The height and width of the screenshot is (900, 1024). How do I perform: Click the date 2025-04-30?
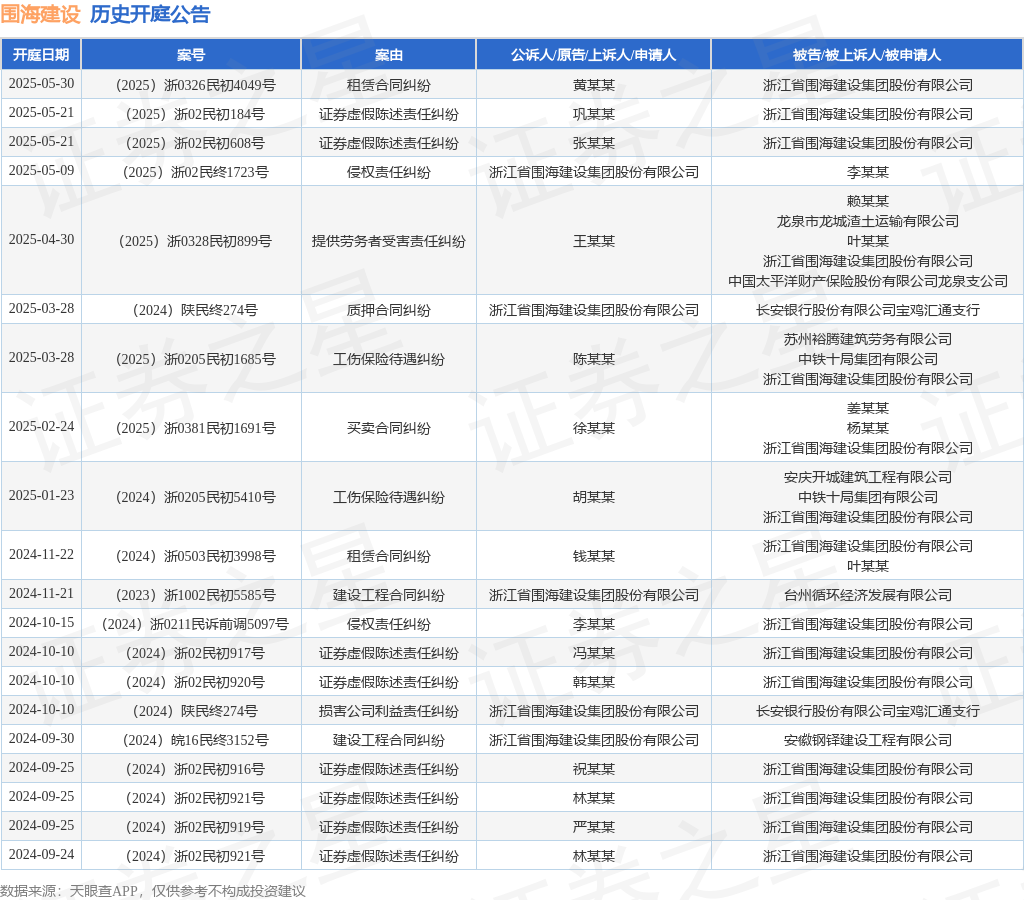click(x=41, y=240)
